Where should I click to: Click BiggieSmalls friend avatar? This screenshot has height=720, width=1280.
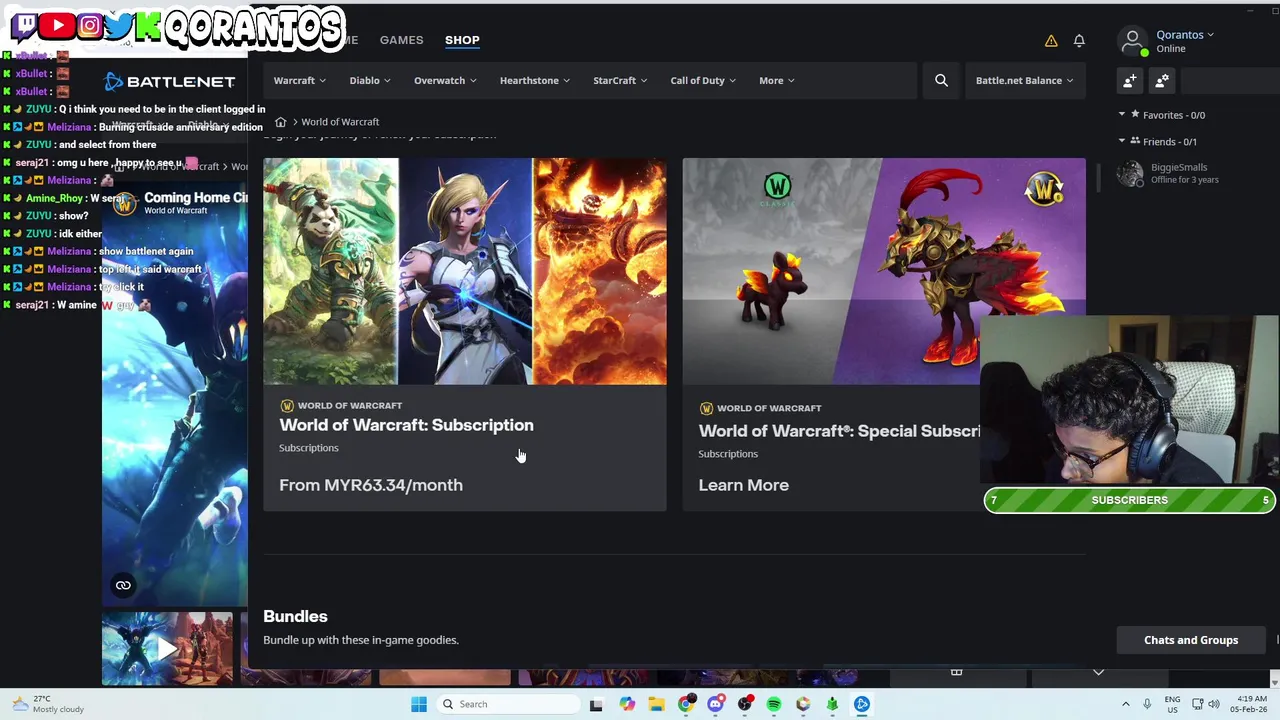click(1130, 174)
